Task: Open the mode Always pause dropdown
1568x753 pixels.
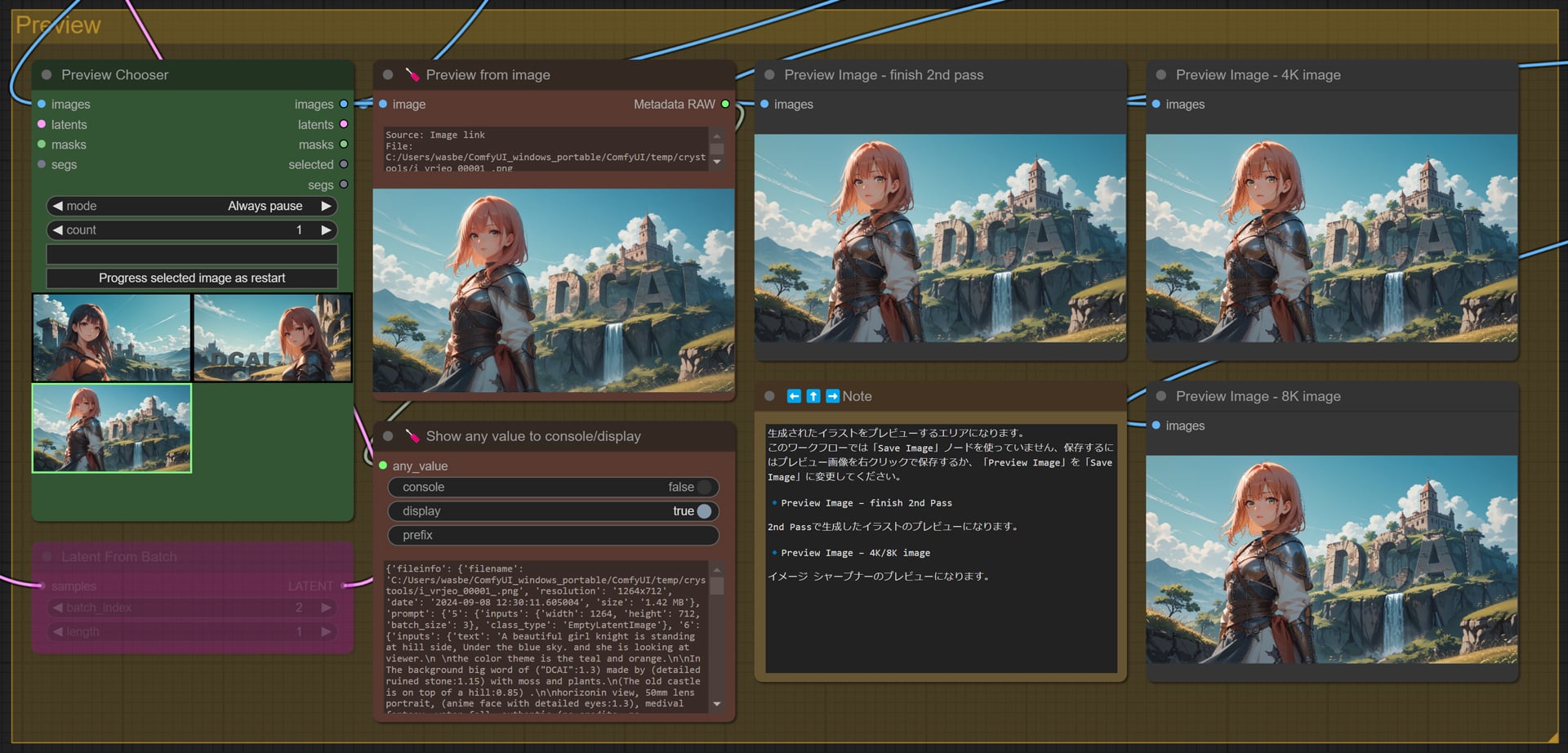Action: coord(192,206)
